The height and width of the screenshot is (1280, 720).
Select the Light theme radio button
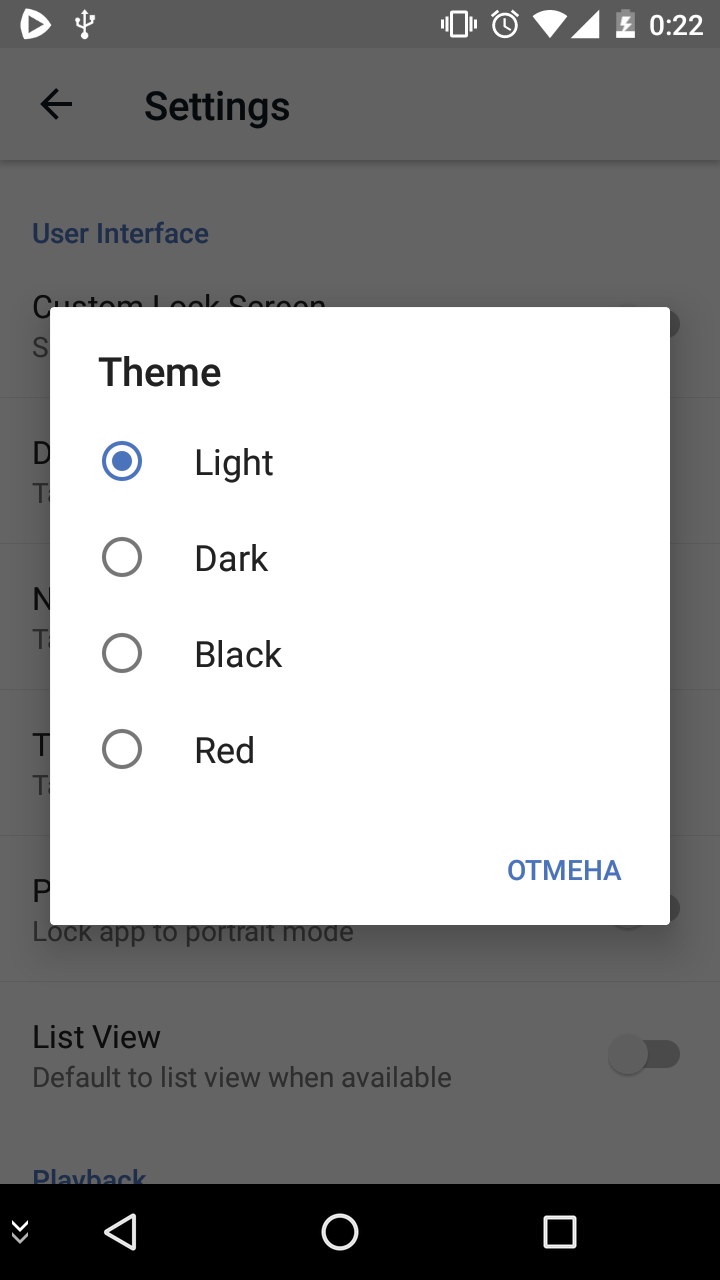click(122, 461)
